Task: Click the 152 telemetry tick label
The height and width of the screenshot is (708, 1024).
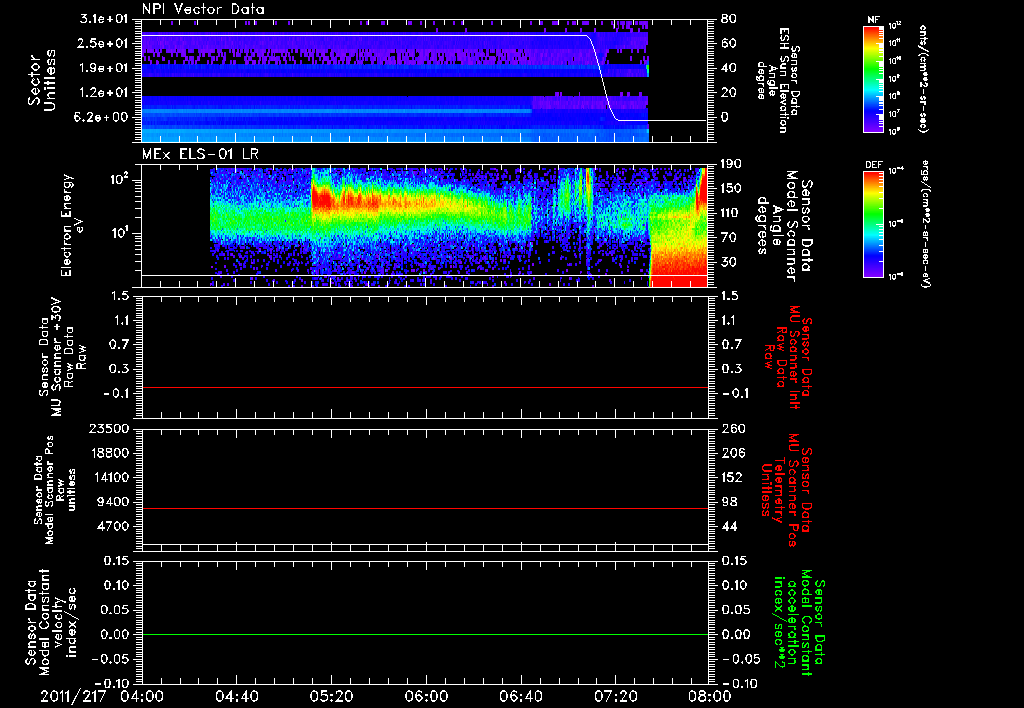Action: click(x=732, y=477)
